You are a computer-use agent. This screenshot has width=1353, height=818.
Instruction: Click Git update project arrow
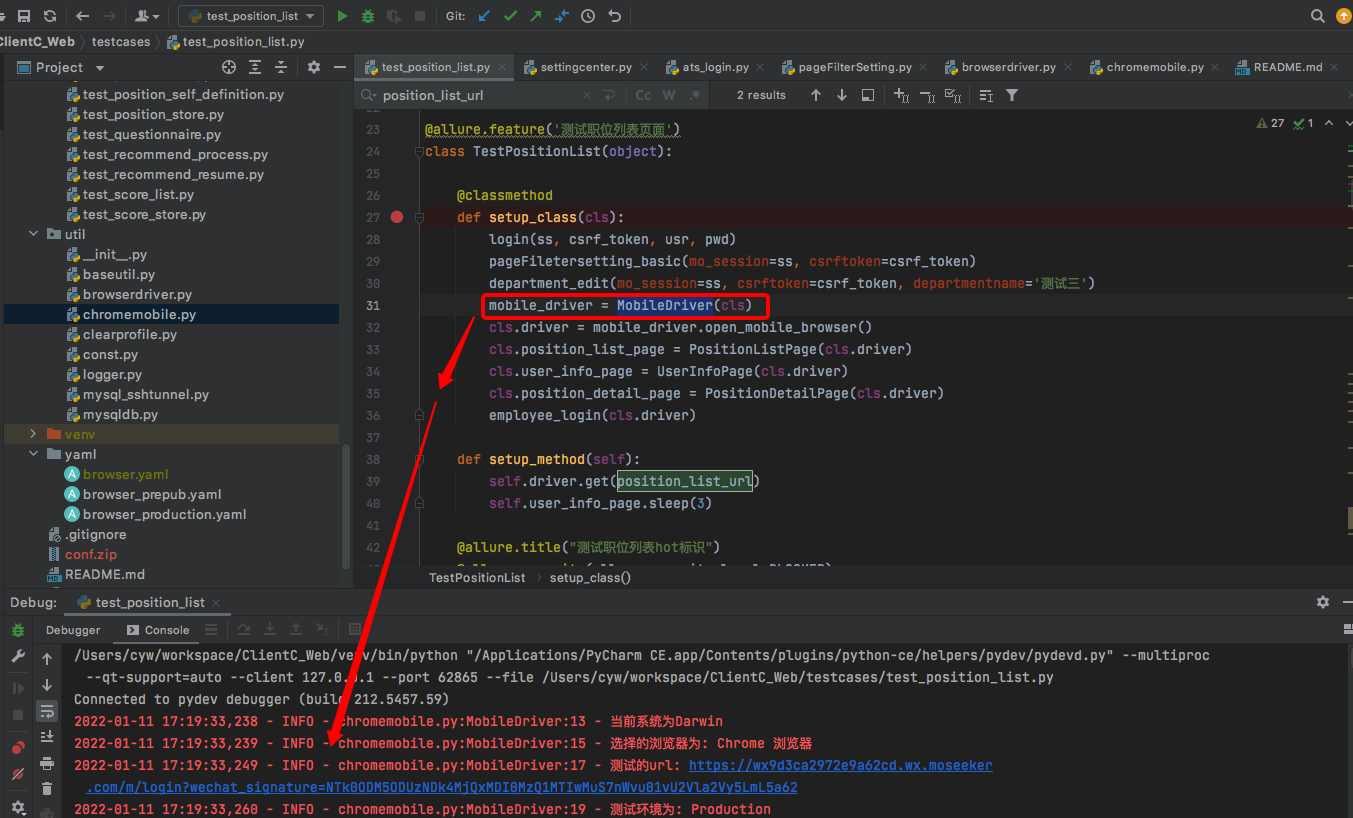[485, 16]
